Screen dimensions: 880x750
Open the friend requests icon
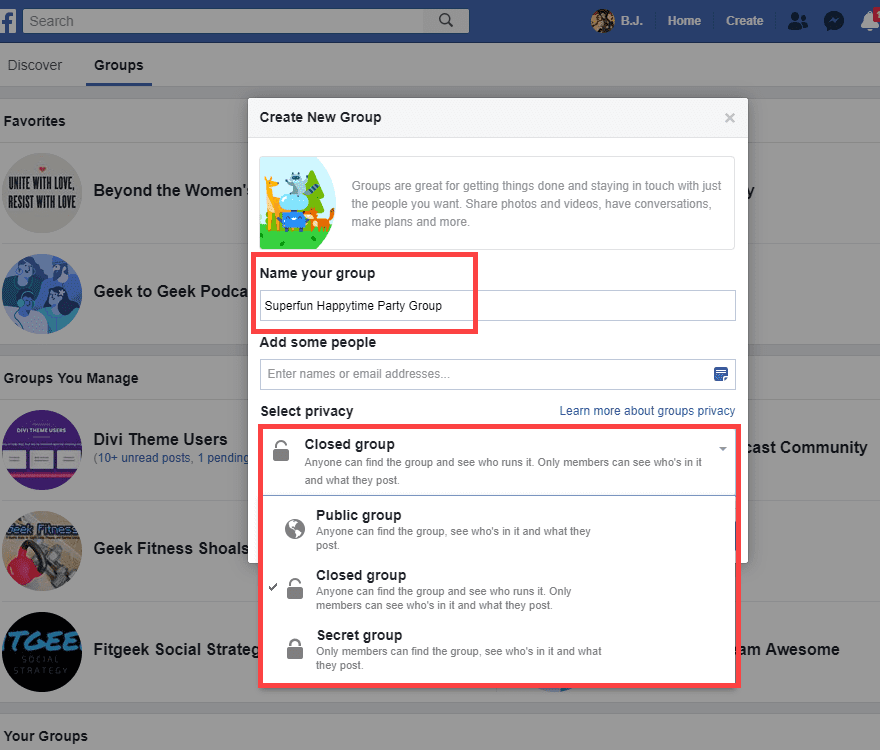pyautogui.click(x=797, y=20)
